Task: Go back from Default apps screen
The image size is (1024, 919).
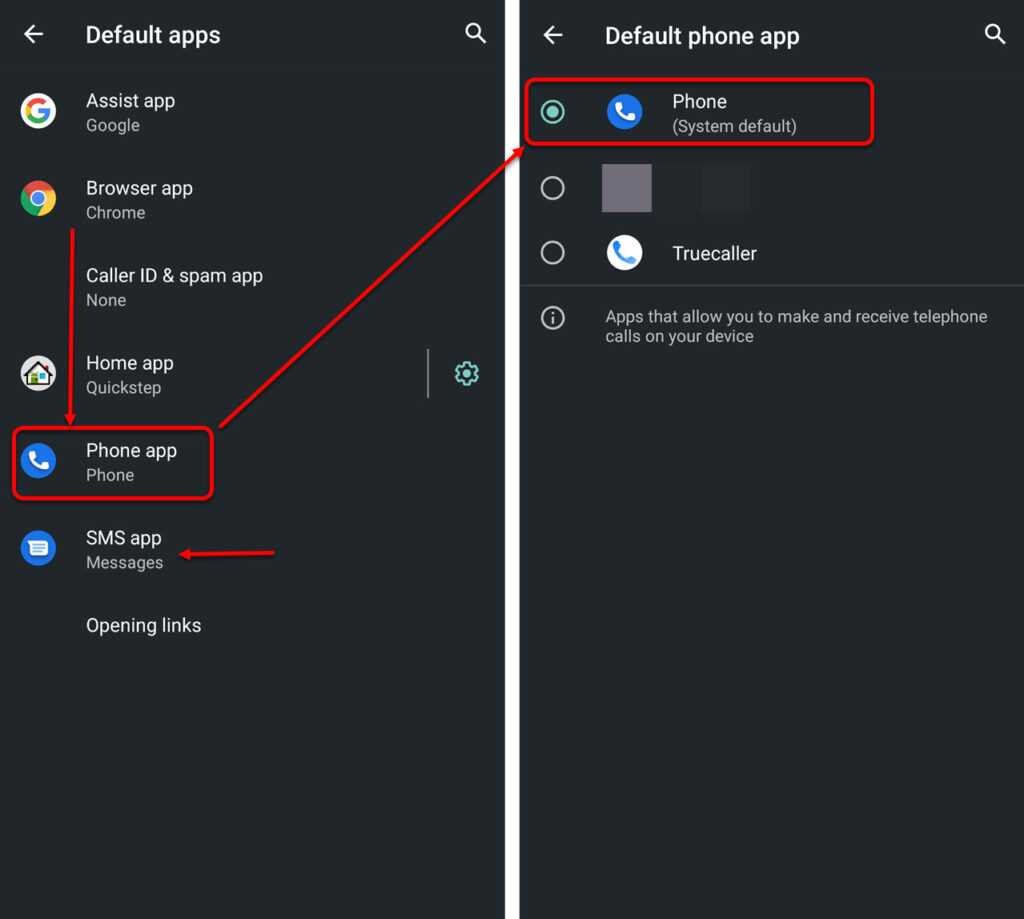Action: coord(33,34)
